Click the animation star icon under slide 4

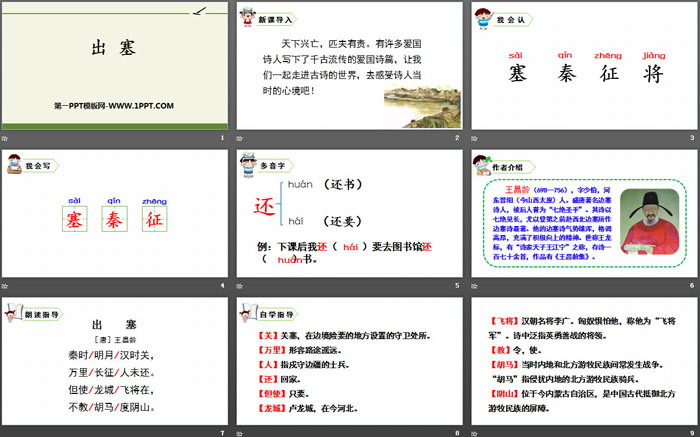(4, 286)
